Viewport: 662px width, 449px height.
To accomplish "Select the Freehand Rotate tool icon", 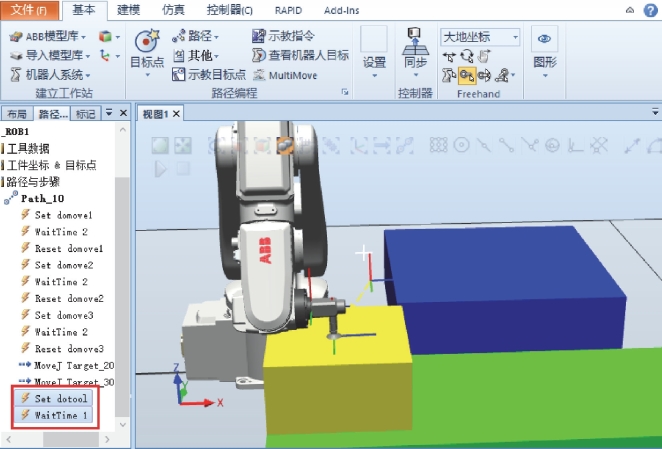I will point(466,56).
